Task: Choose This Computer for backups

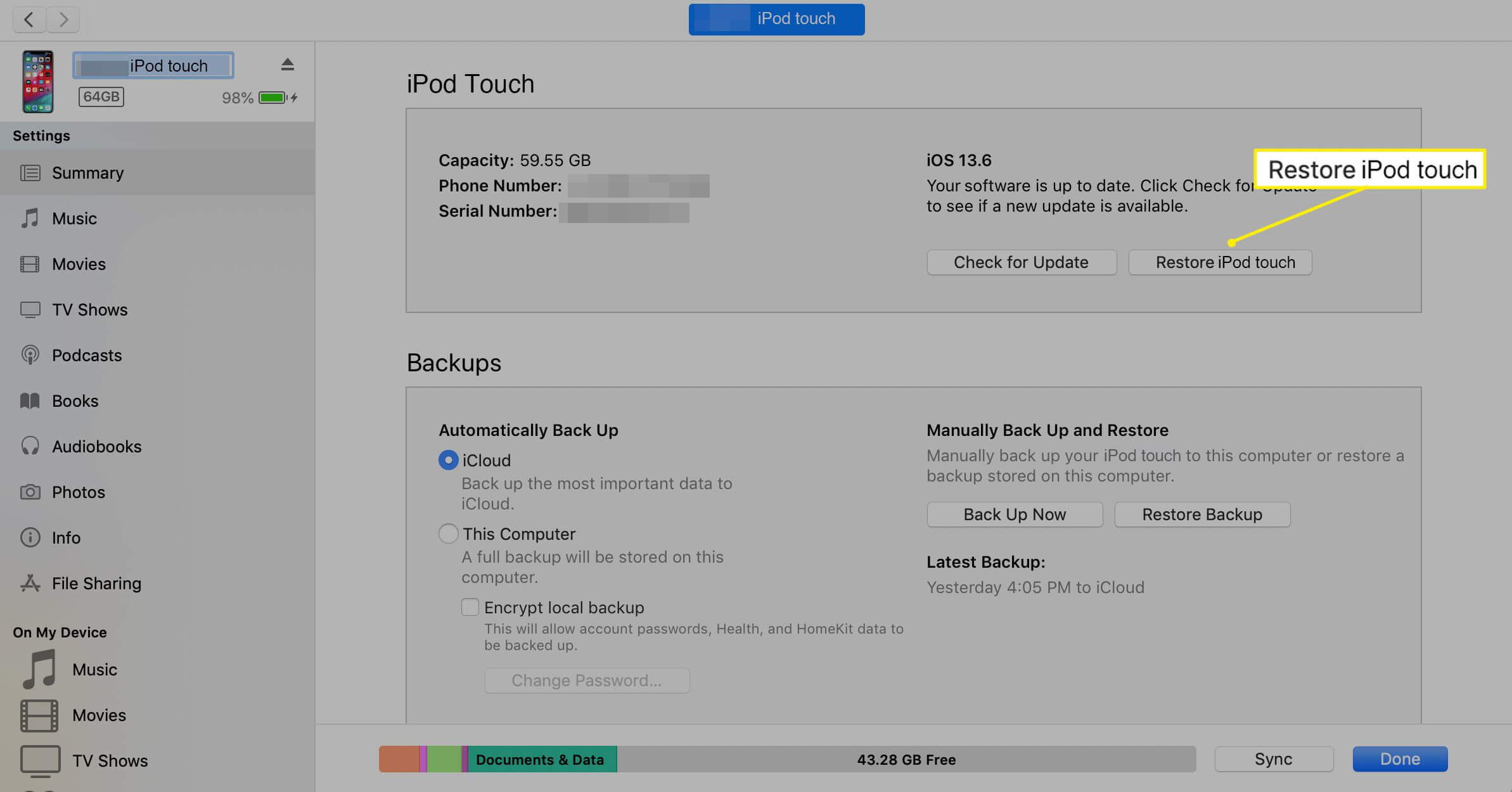Action: 448,533
